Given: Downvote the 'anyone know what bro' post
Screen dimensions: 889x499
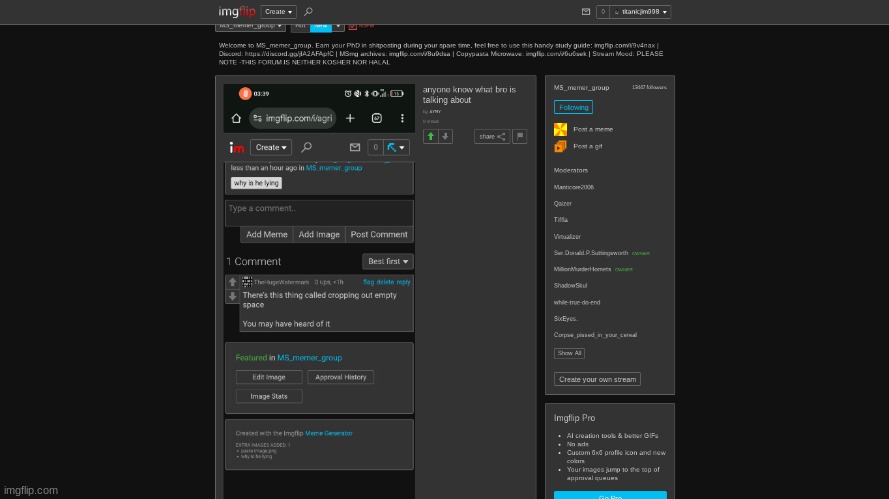Looking at the screenshot, I should tap(445, 136).
